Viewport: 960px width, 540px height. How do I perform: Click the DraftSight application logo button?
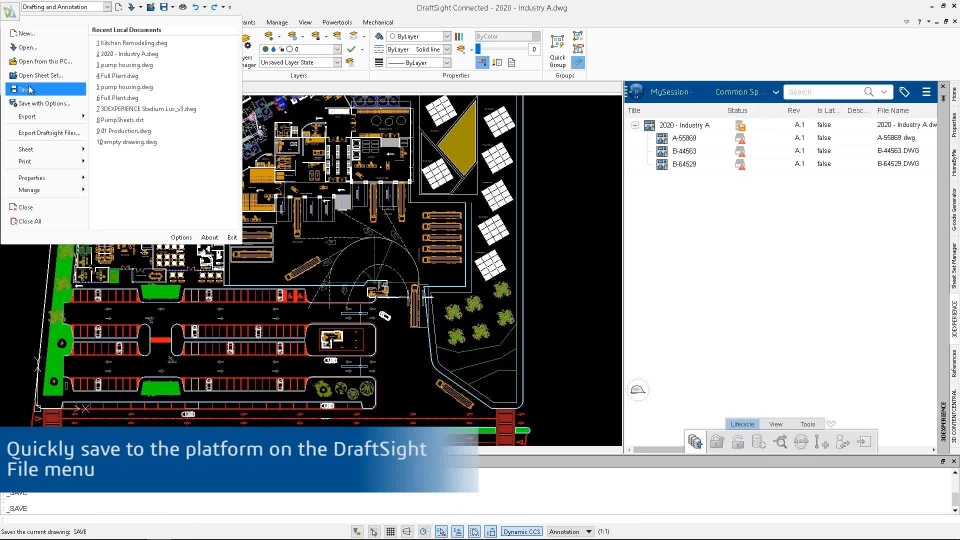coord(10,11)
